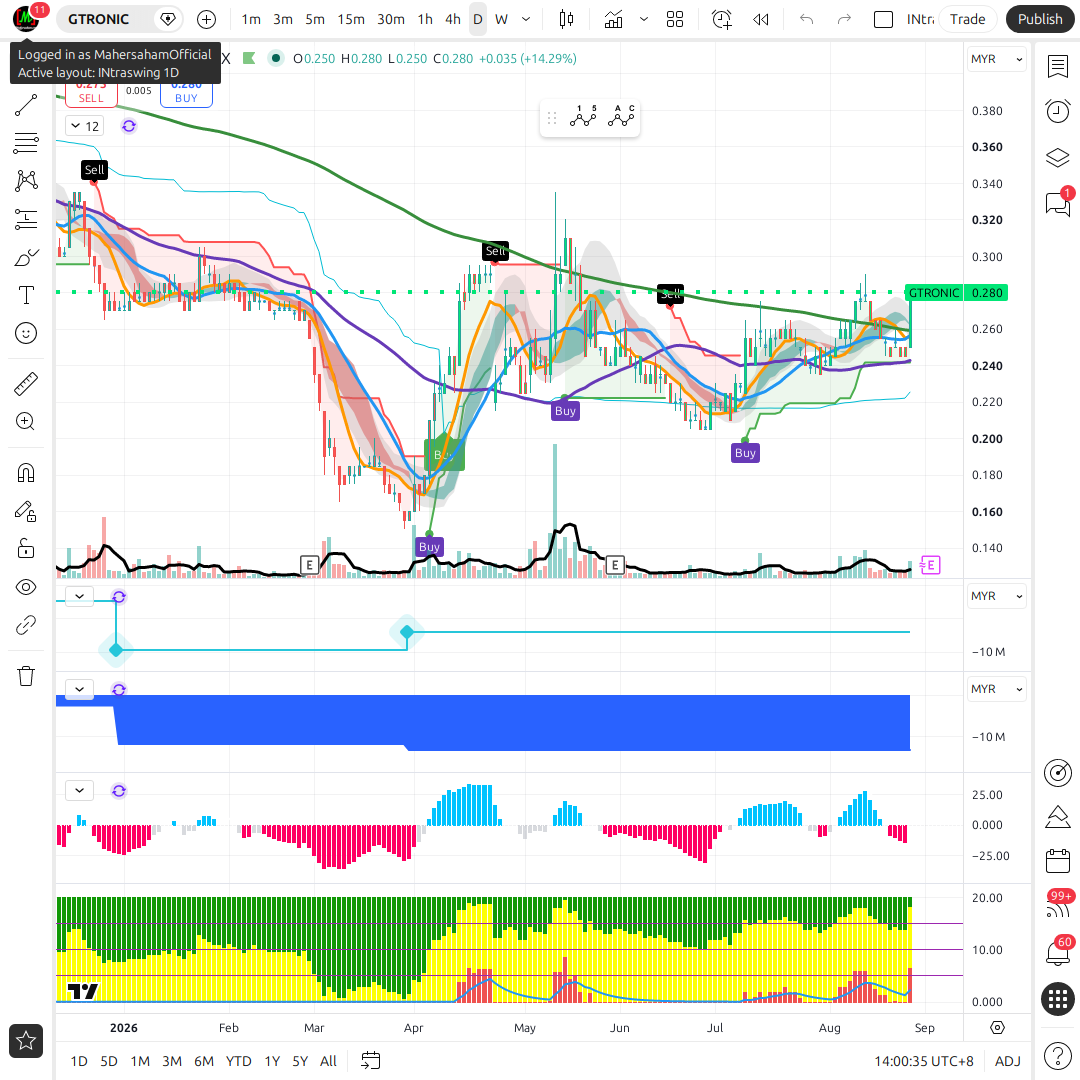The width and height of the screenshot is (1080, 1080).
Task: Undo the last chart action
Action: pyautogui.click(x=807, y=19)
